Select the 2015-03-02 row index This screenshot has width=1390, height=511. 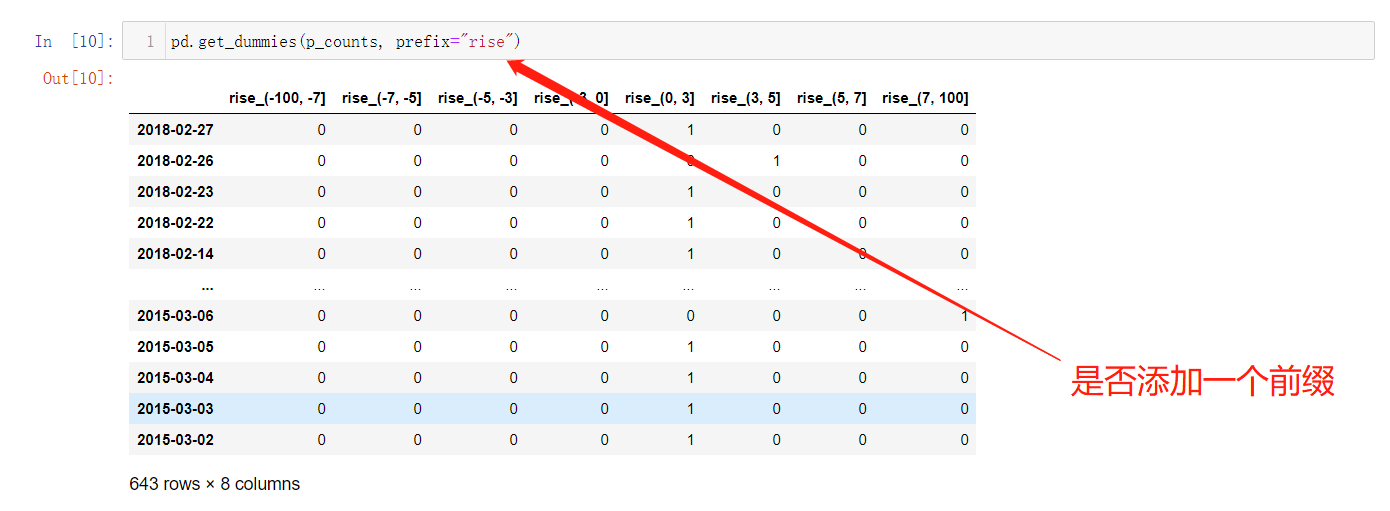pyautogui.click(x=175, y=440)
